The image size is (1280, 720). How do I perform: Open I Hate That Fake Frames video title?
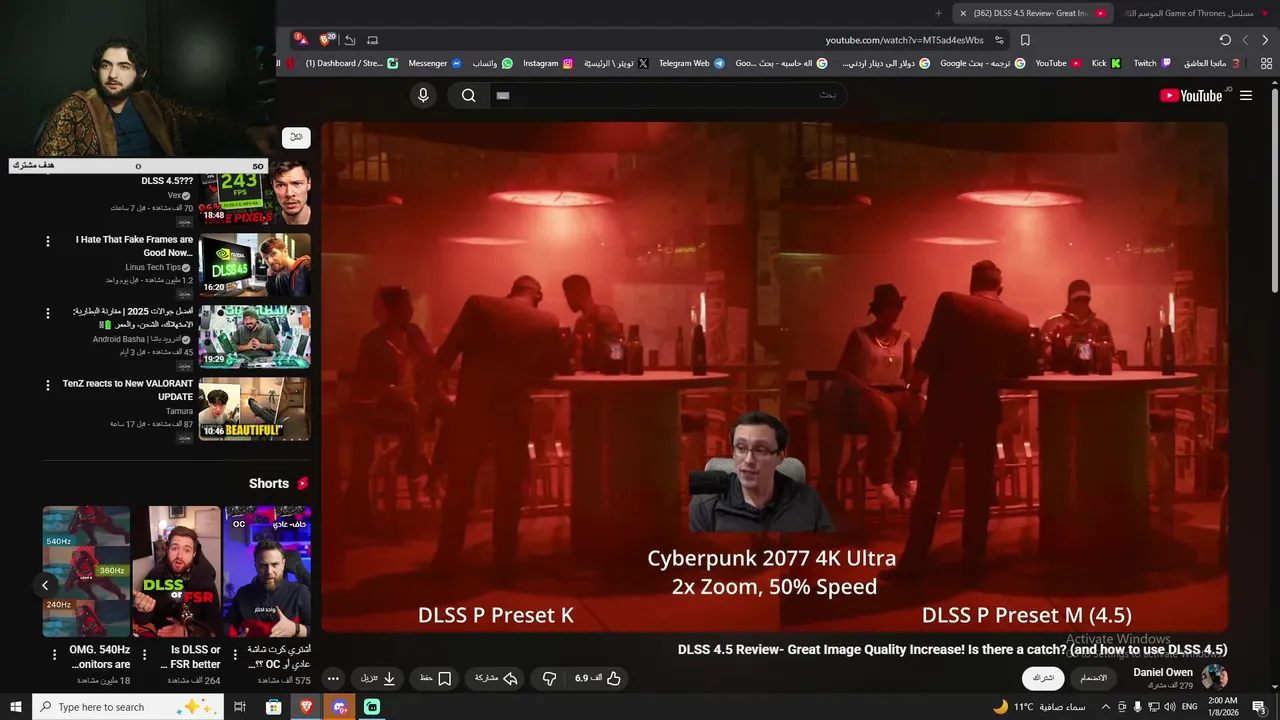pyautogui.click(x=134, y=246)
